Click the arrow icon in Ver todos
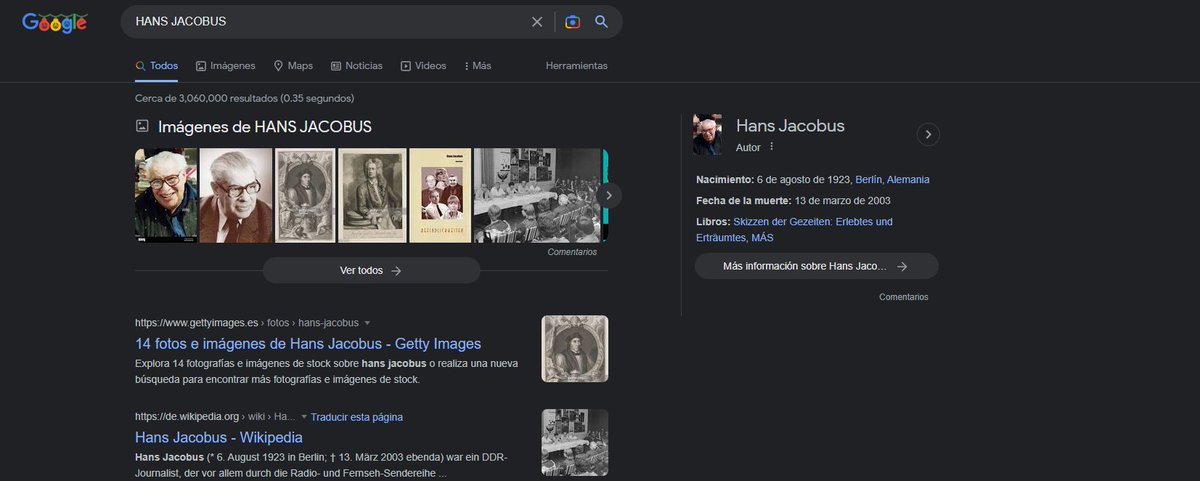The height and width of the screenshot is (481, 1200). 396,270
